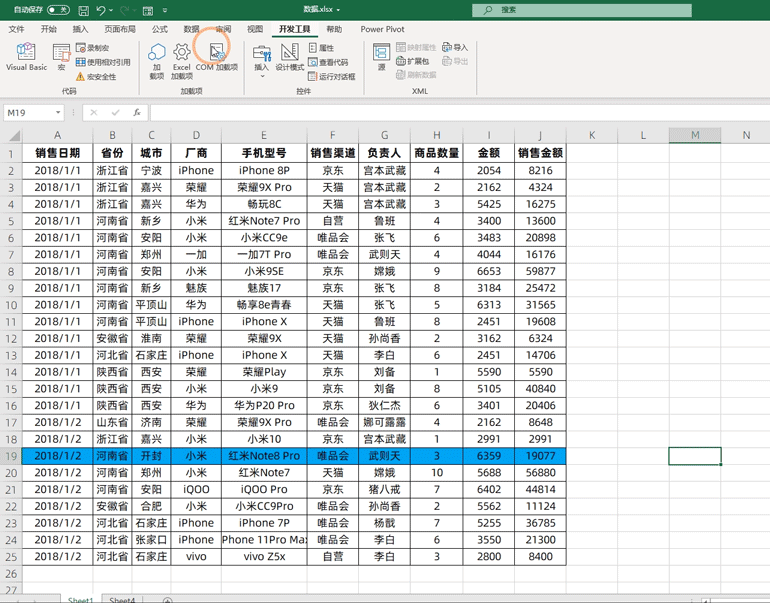
Task: Open 宏安全性 macro security settings
Action: point(96,77)
